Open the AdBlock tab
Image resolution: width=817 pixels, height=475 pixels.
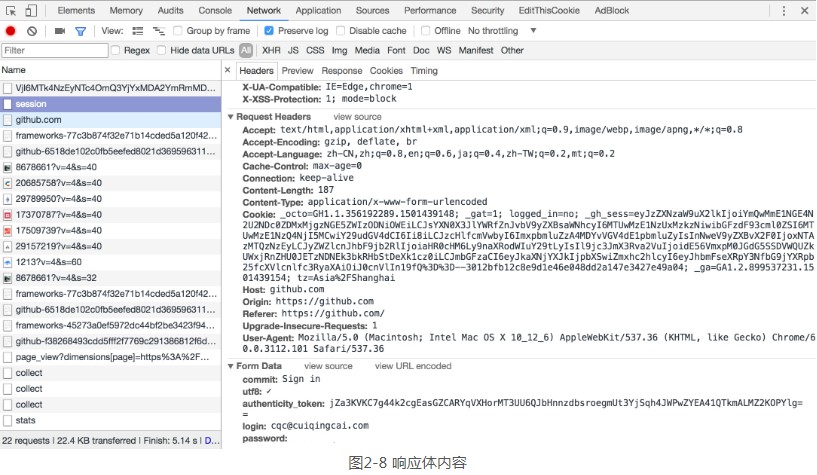612,10
